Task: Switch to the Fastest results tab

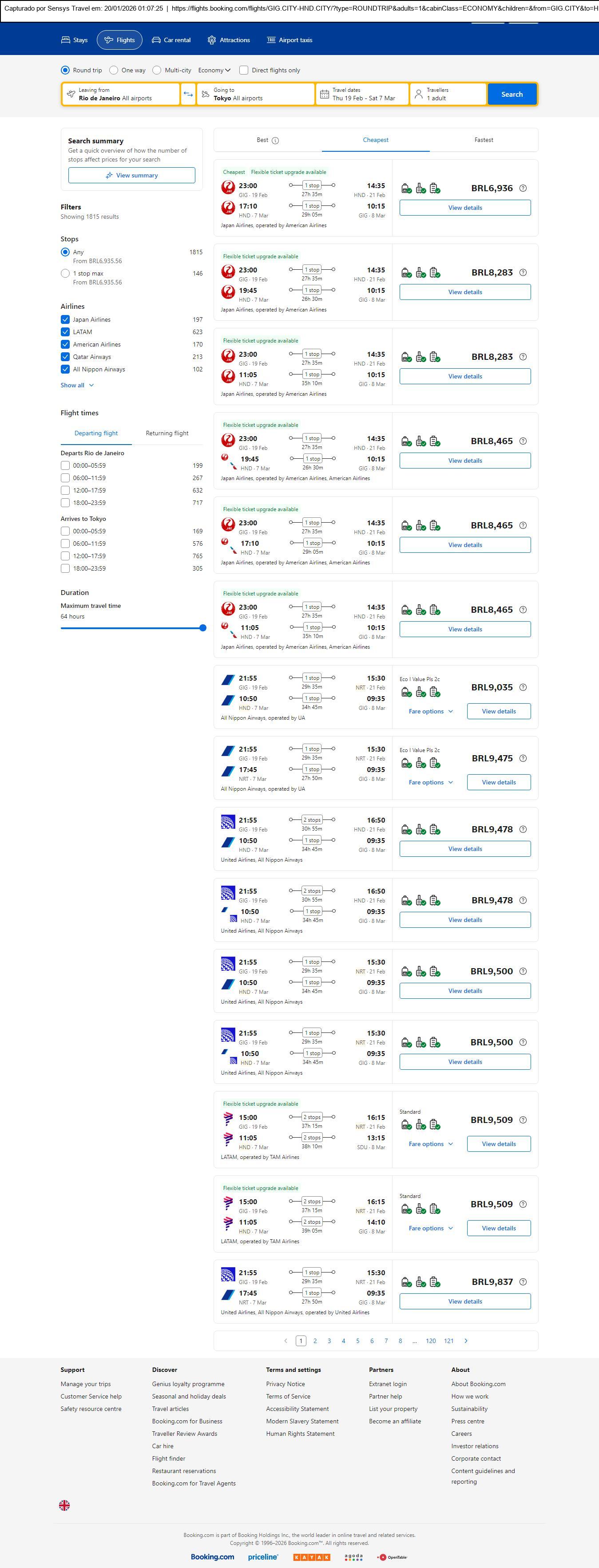Action: point(484,140)
